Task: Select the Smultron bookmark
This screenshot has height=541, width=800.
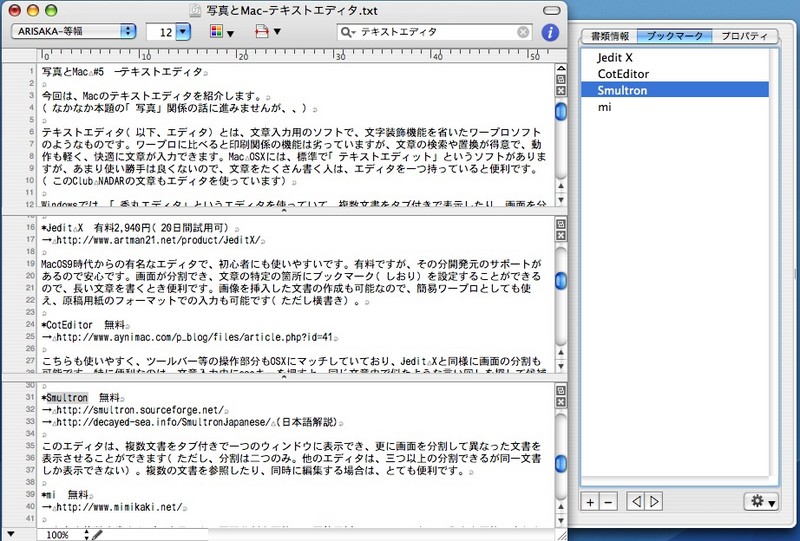Action: 674,90
